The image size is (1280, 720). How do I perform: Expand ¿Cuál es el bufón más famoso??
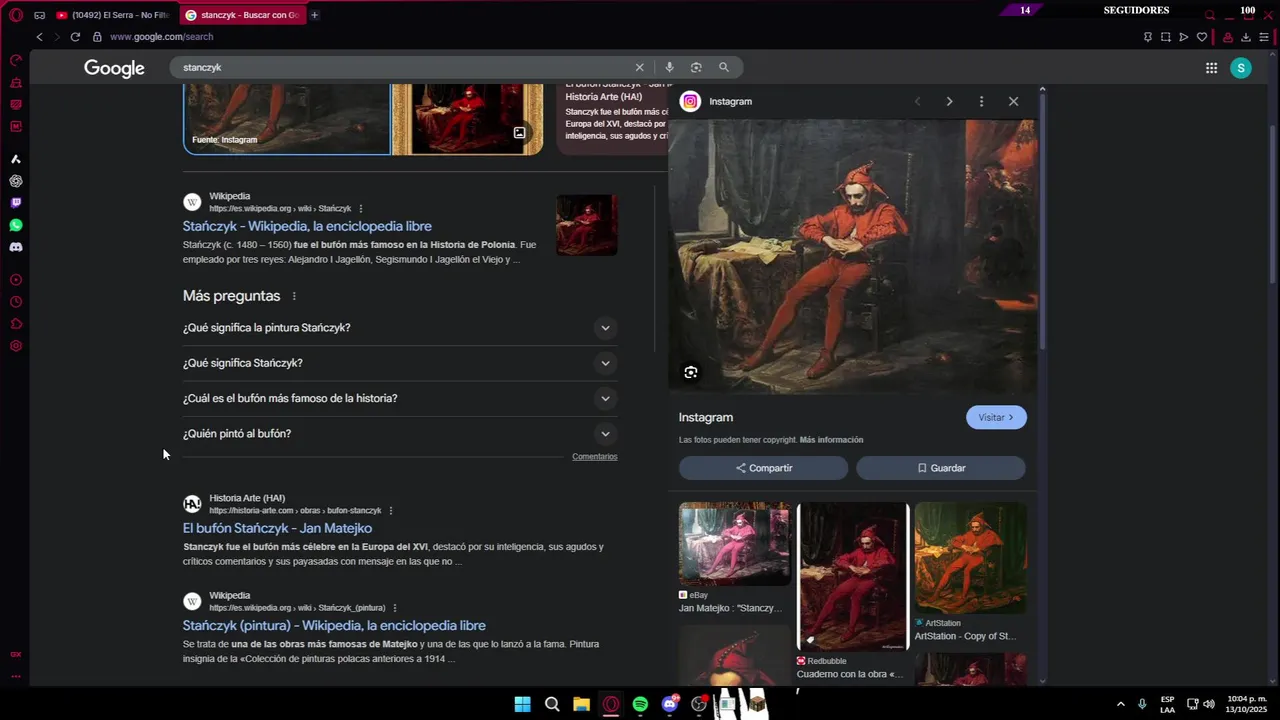click(x=400, y=398)
